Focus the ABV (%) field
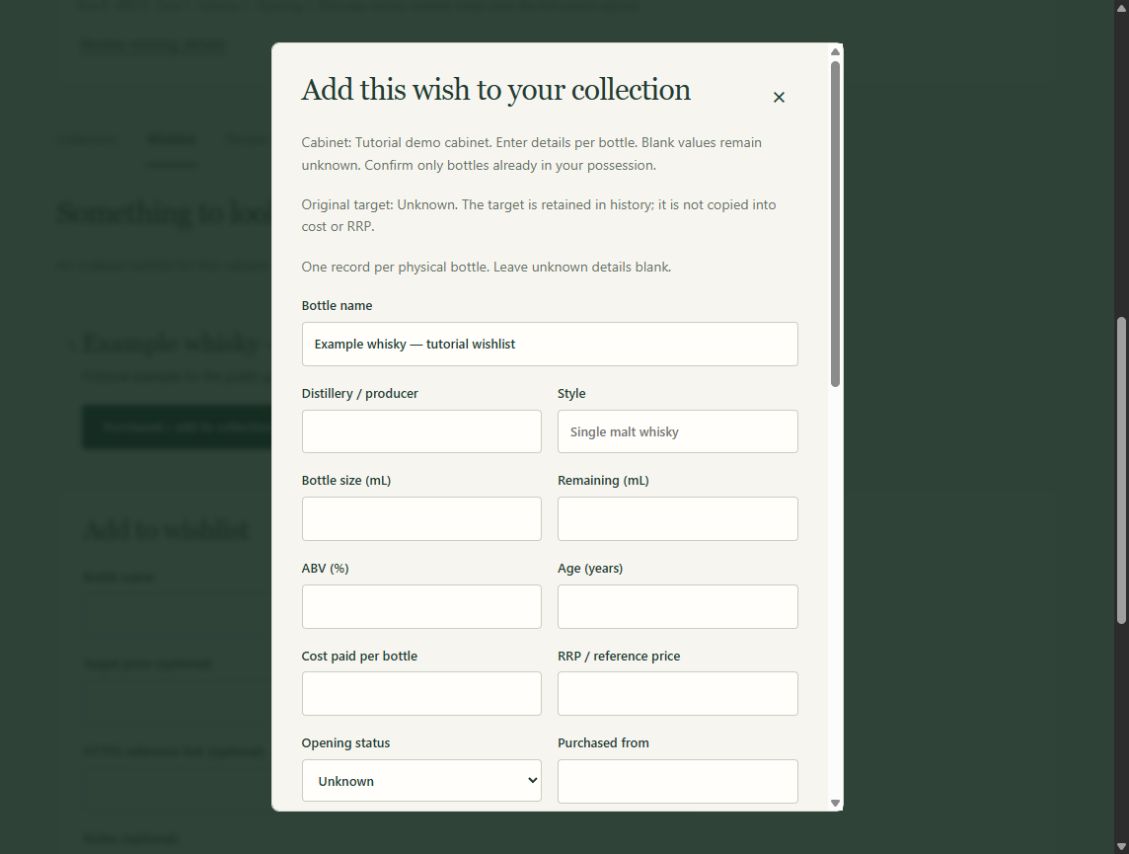This screenshot has width=1129, height=854. point(421,606)
